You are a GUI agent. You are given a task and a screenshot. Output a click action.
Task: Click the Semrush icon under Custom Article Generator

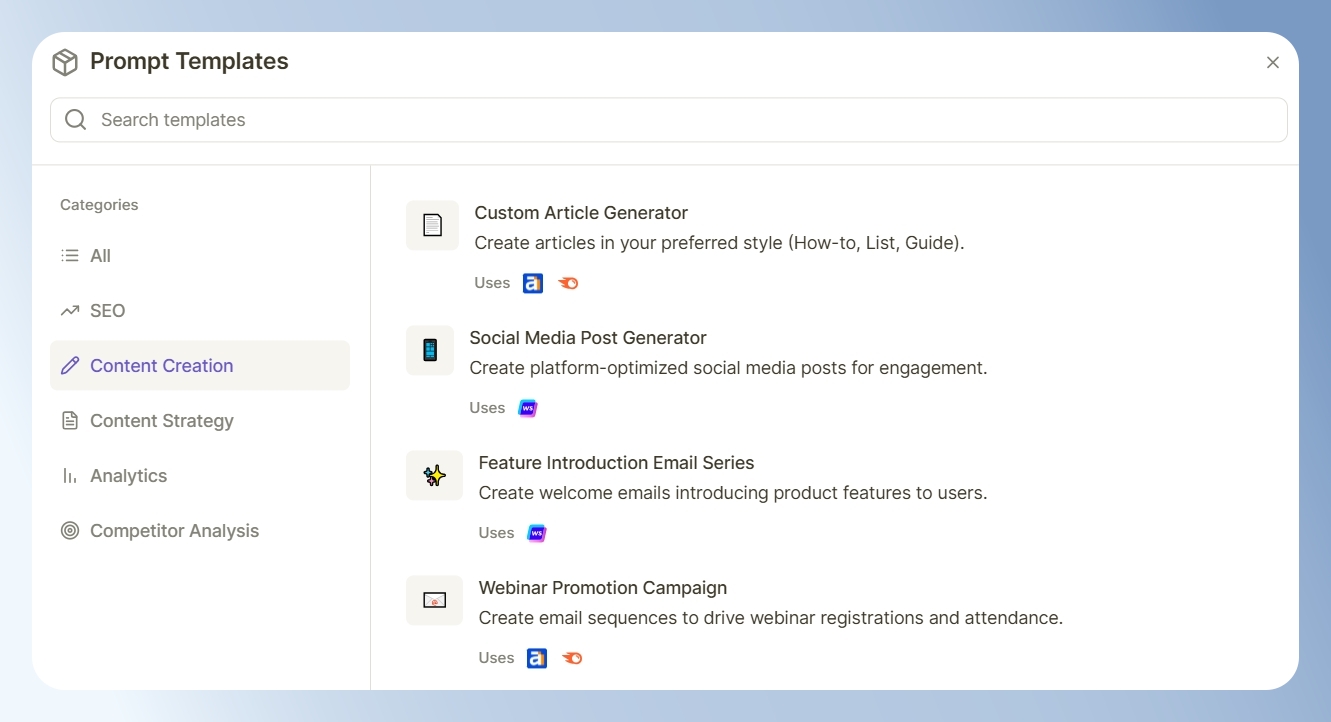click(568, 283)
